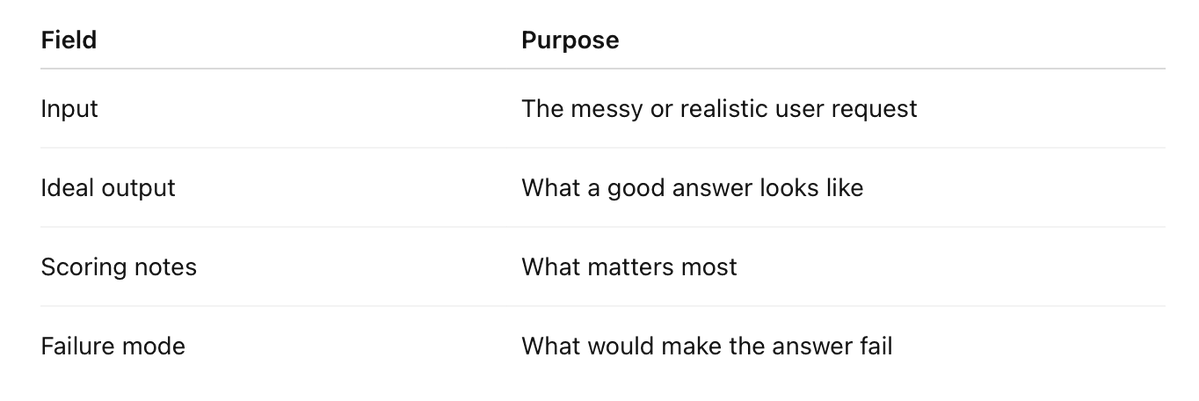Click the word 'good' in Ideal output row
Viewport: 1199px width, 401px height.
[633, 189]
